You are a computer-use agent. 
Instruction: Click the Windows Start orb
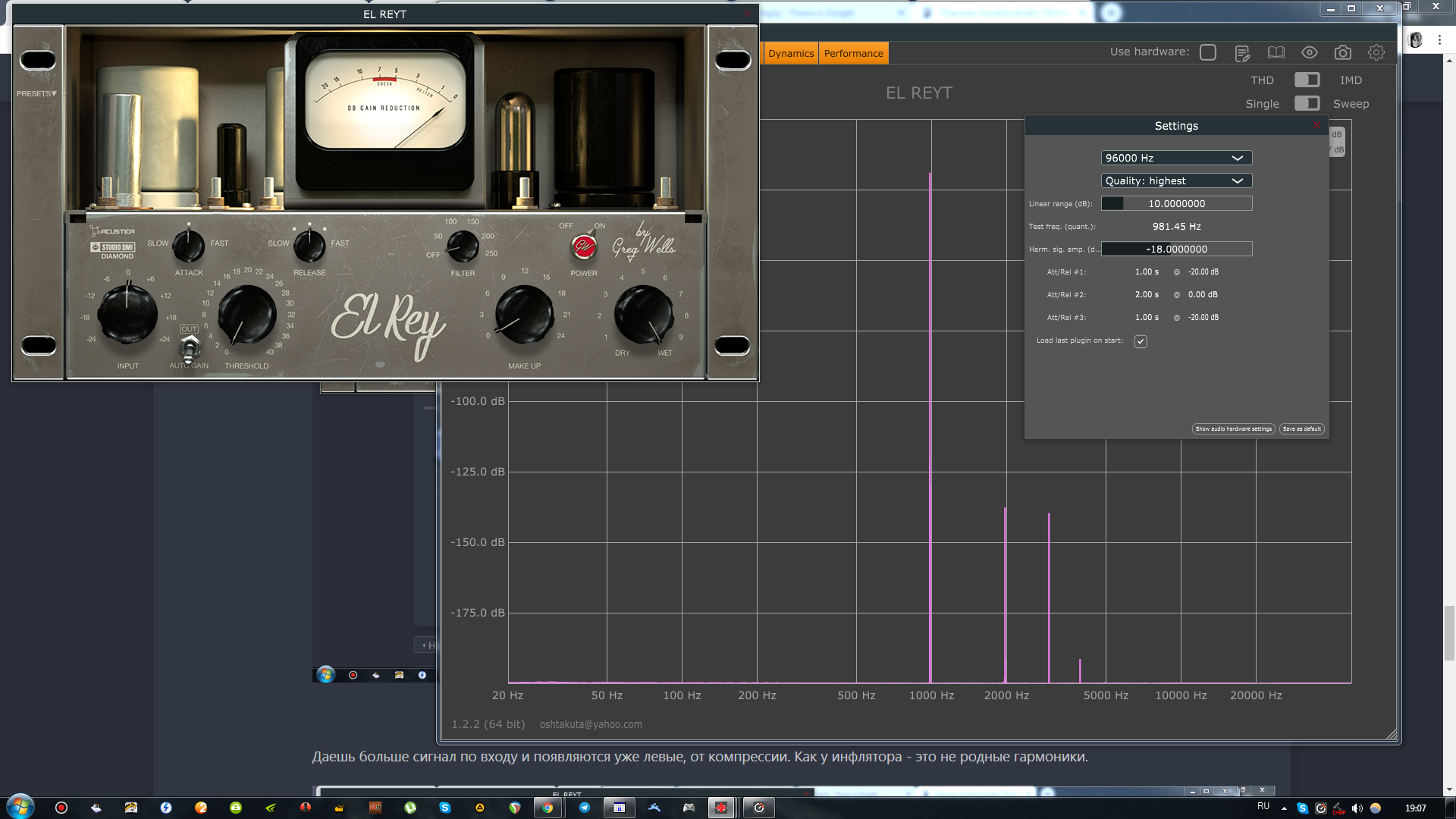click(20, 807)
